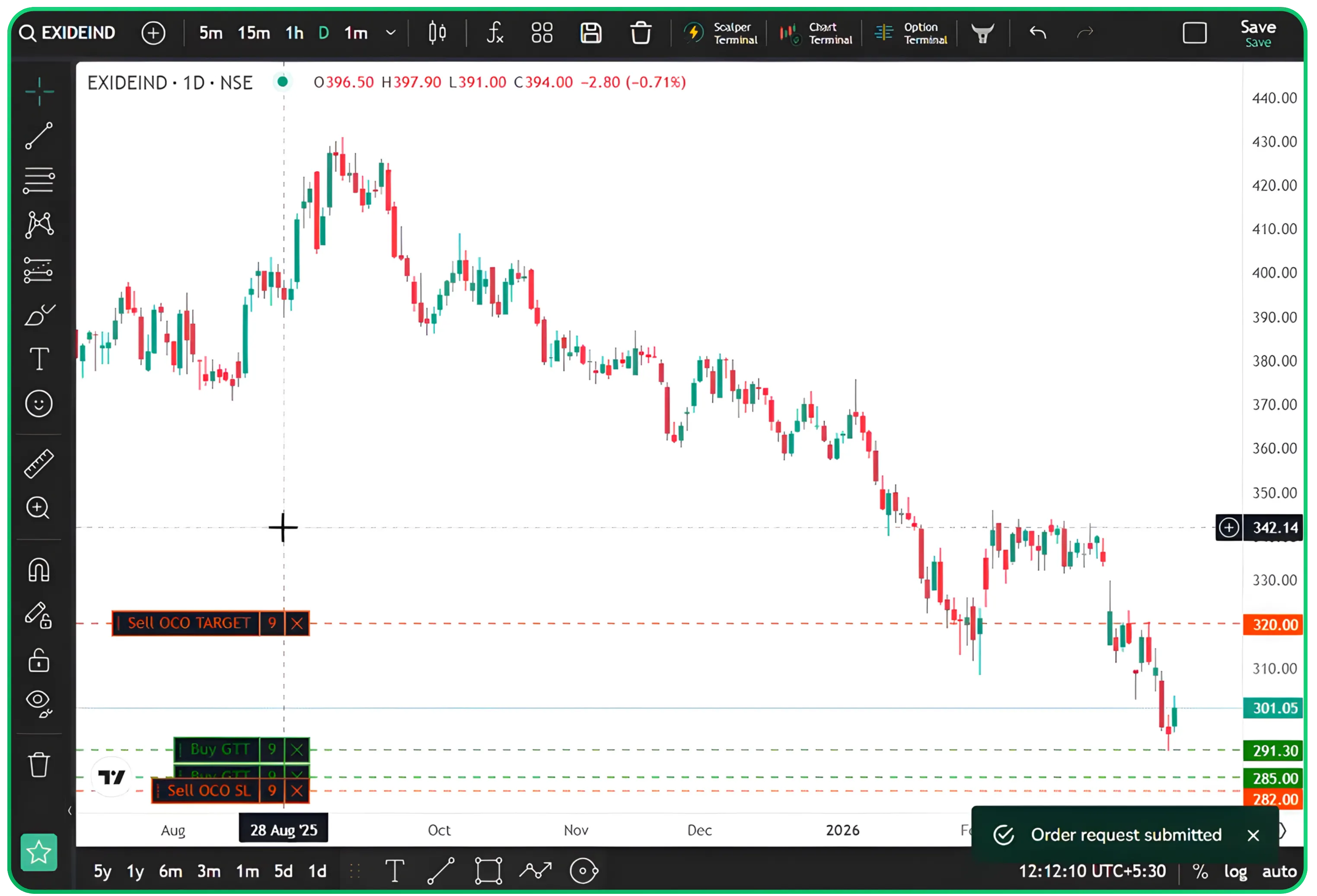Screen dimensions: 1317x896
Task: Toggle lock all drawings
Action: [38, 661]
